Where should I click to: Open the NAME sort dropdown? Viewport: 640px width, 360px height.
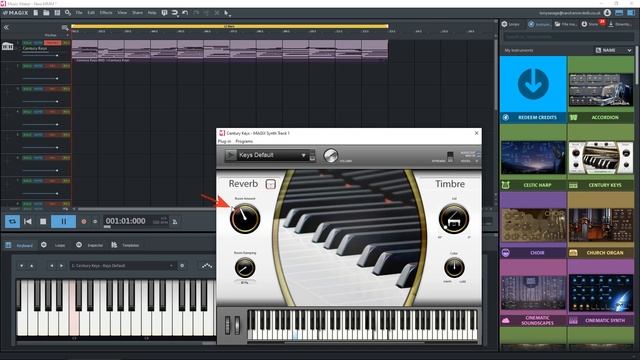pyautogui.click(x=614, y=50)
